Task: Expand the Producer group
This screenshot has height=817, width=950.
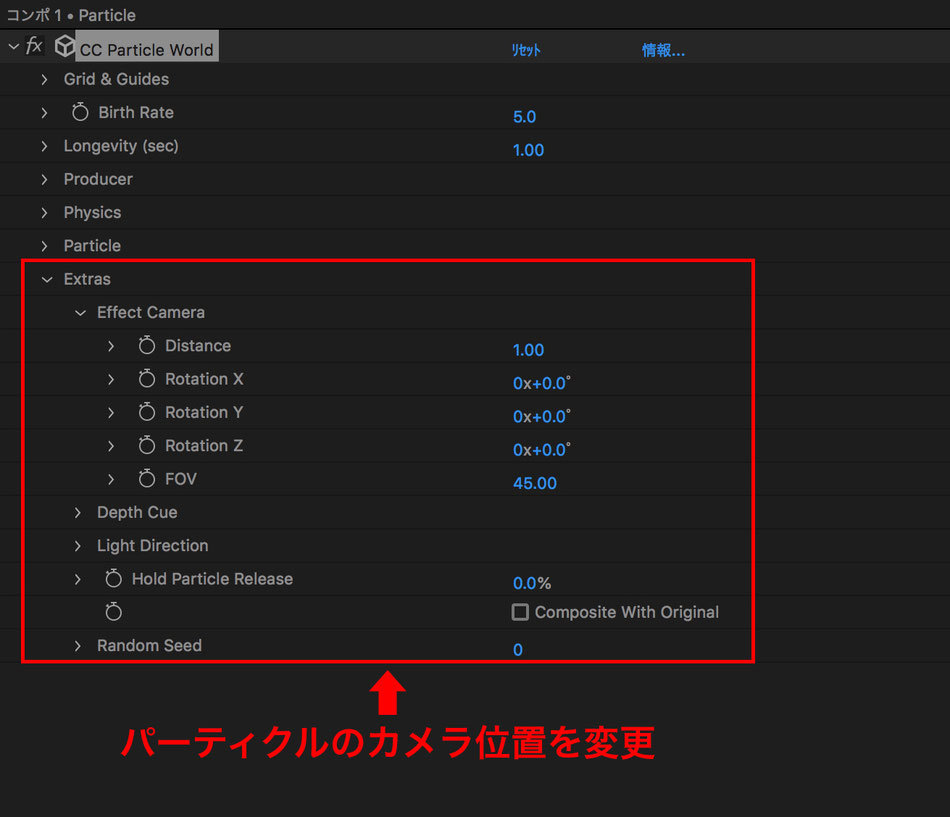Action: (44, 179)
